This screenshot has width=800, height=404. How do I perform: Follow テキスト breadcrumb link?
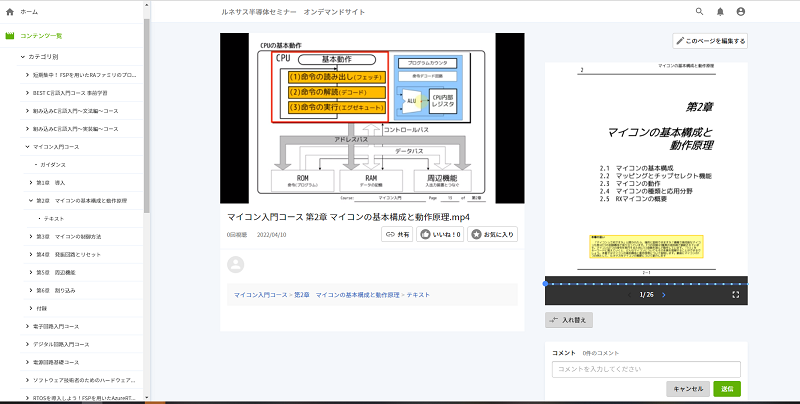pos(418,295)
